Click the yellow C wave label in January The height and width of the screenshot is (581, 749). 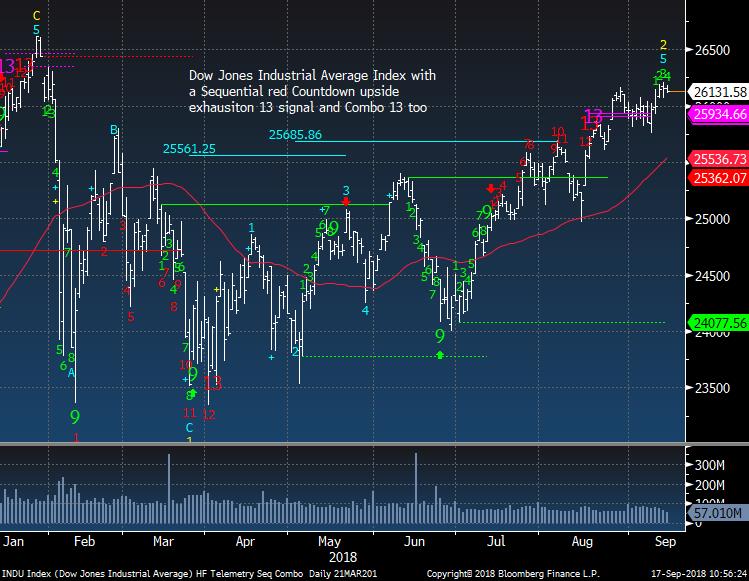36,17
